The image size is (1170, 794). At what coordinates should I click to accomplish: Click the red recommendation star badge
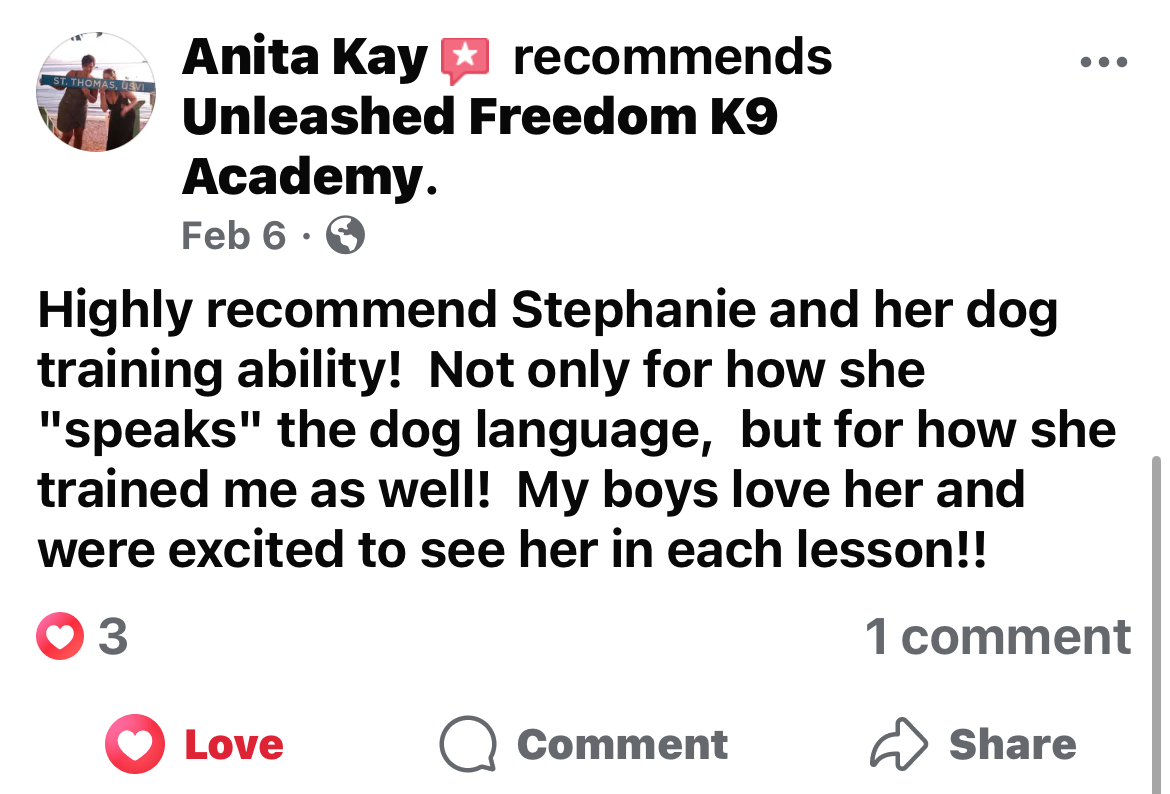pyautogui.click(x=465, y=60)
